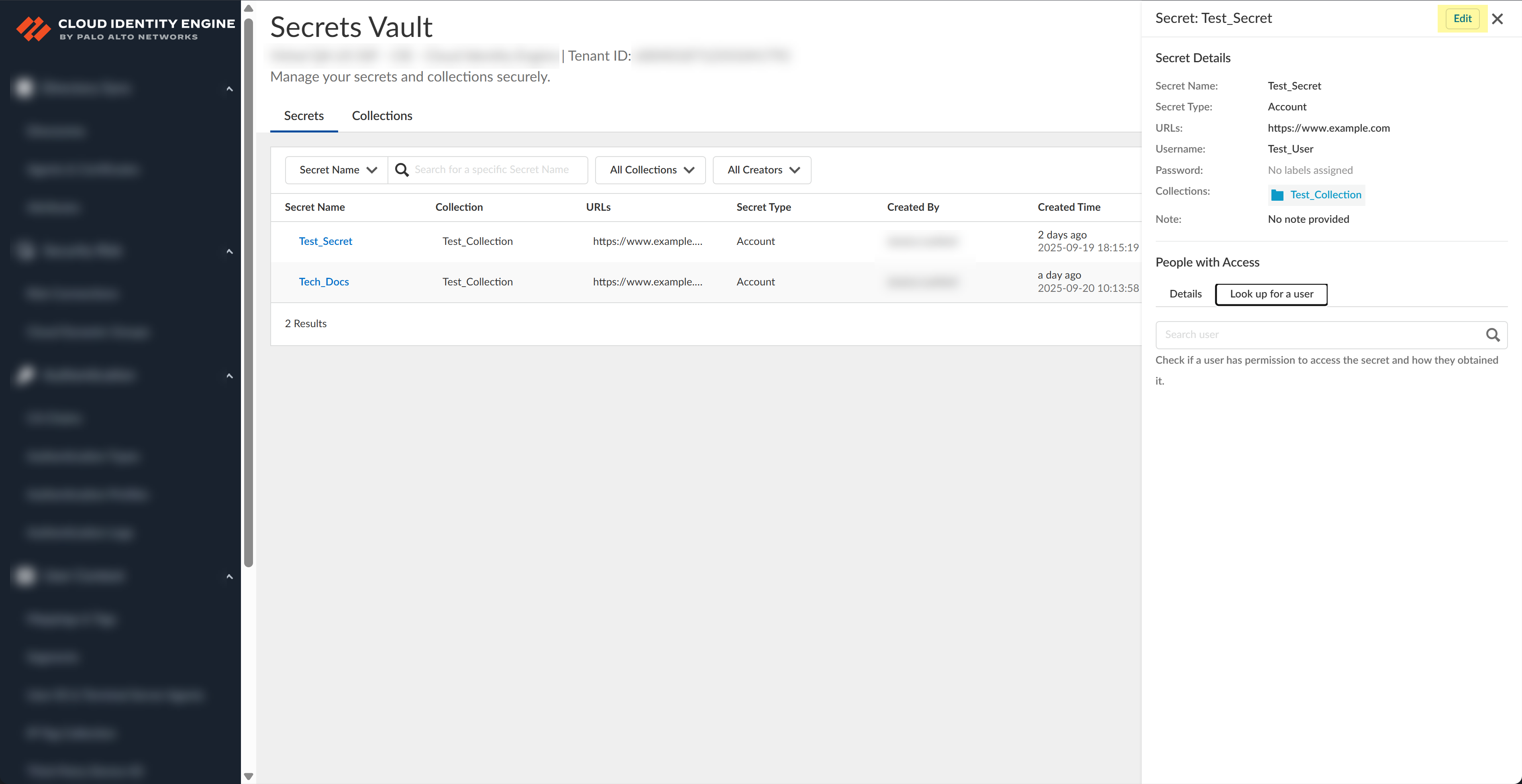Image resolution: width=1522 pixels, height=784 pixels.
Task: Open the All Creators dropdown
Action: pyautogui.click(x=762, y=170)
